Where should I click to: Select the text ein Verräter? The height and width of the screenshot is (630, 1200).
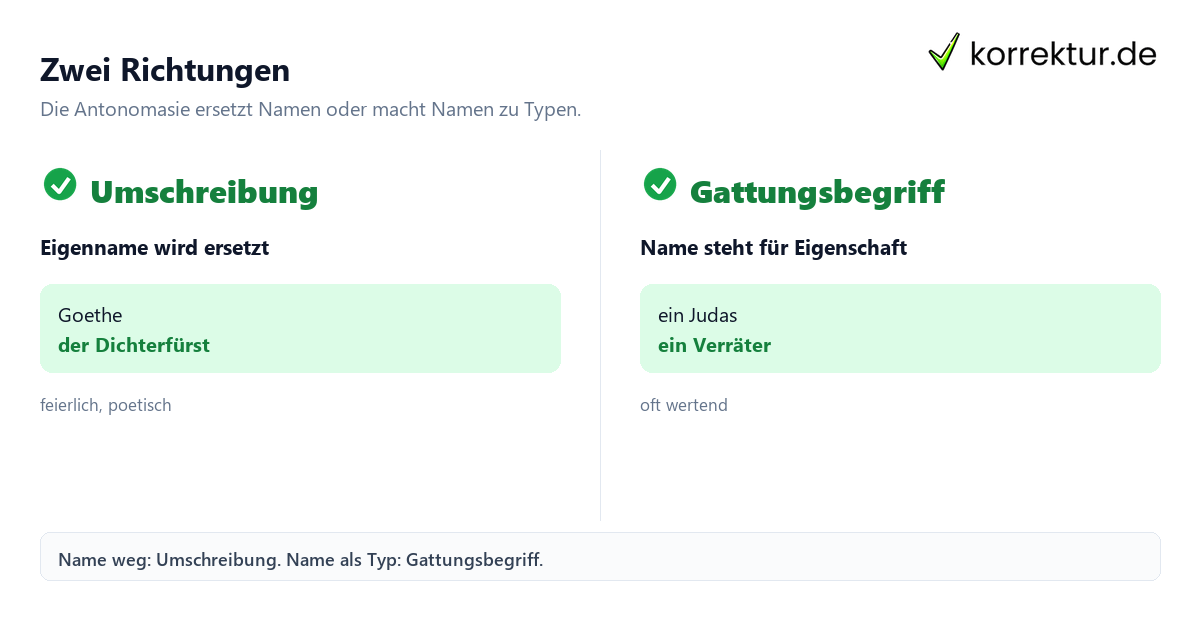click(x=714, y=345)
